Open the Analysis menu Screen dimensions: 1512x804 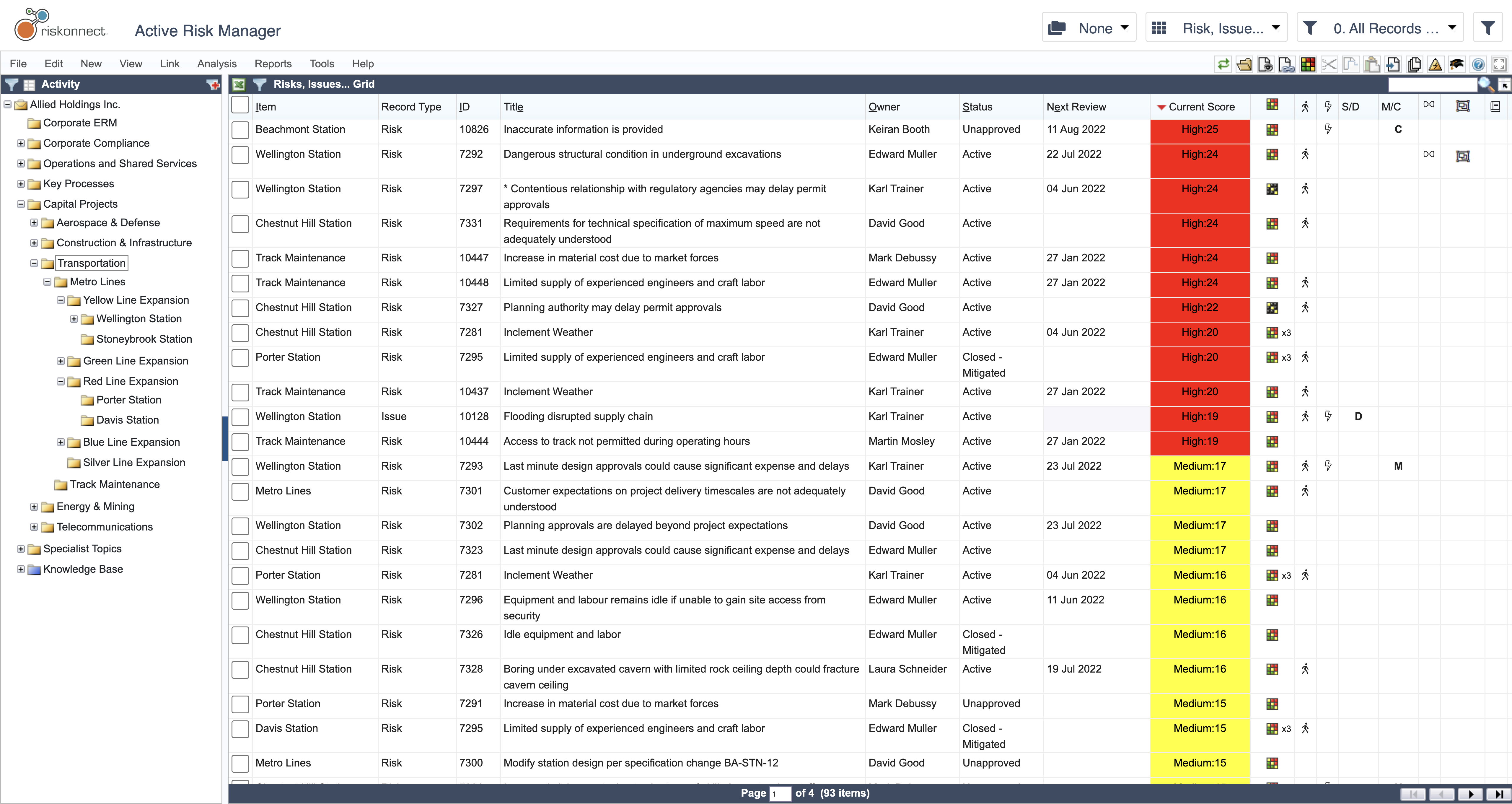(x=216, y=63)
